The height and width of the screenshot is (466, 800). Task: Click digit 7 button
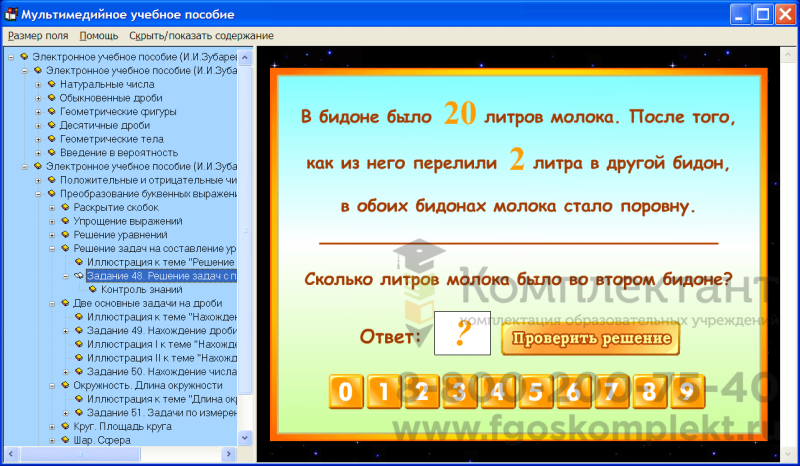(611, 391)
